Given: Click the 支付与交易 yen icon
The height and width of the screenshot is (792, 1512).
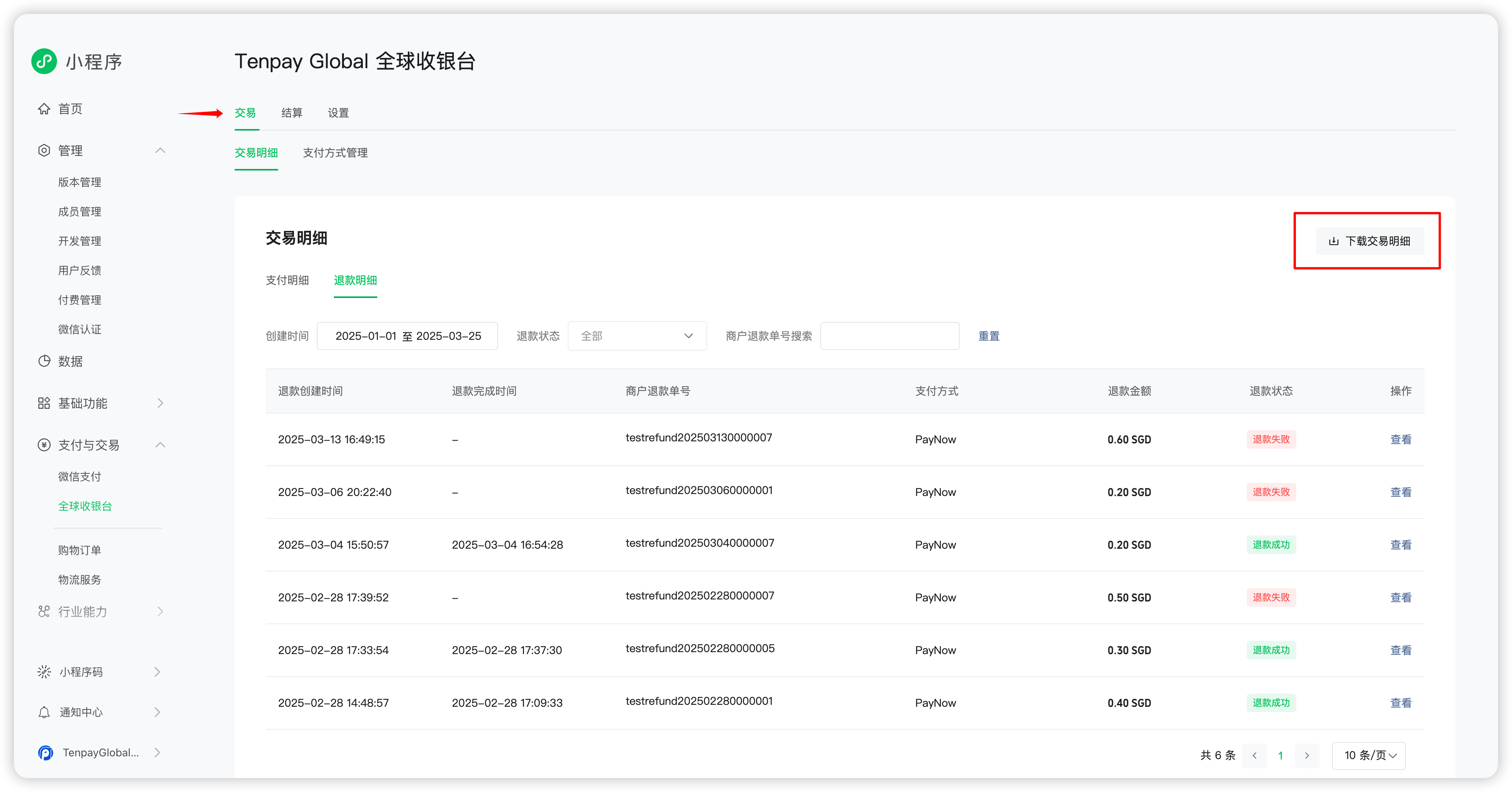Looking at the screenshot, I should coord(44,445).
